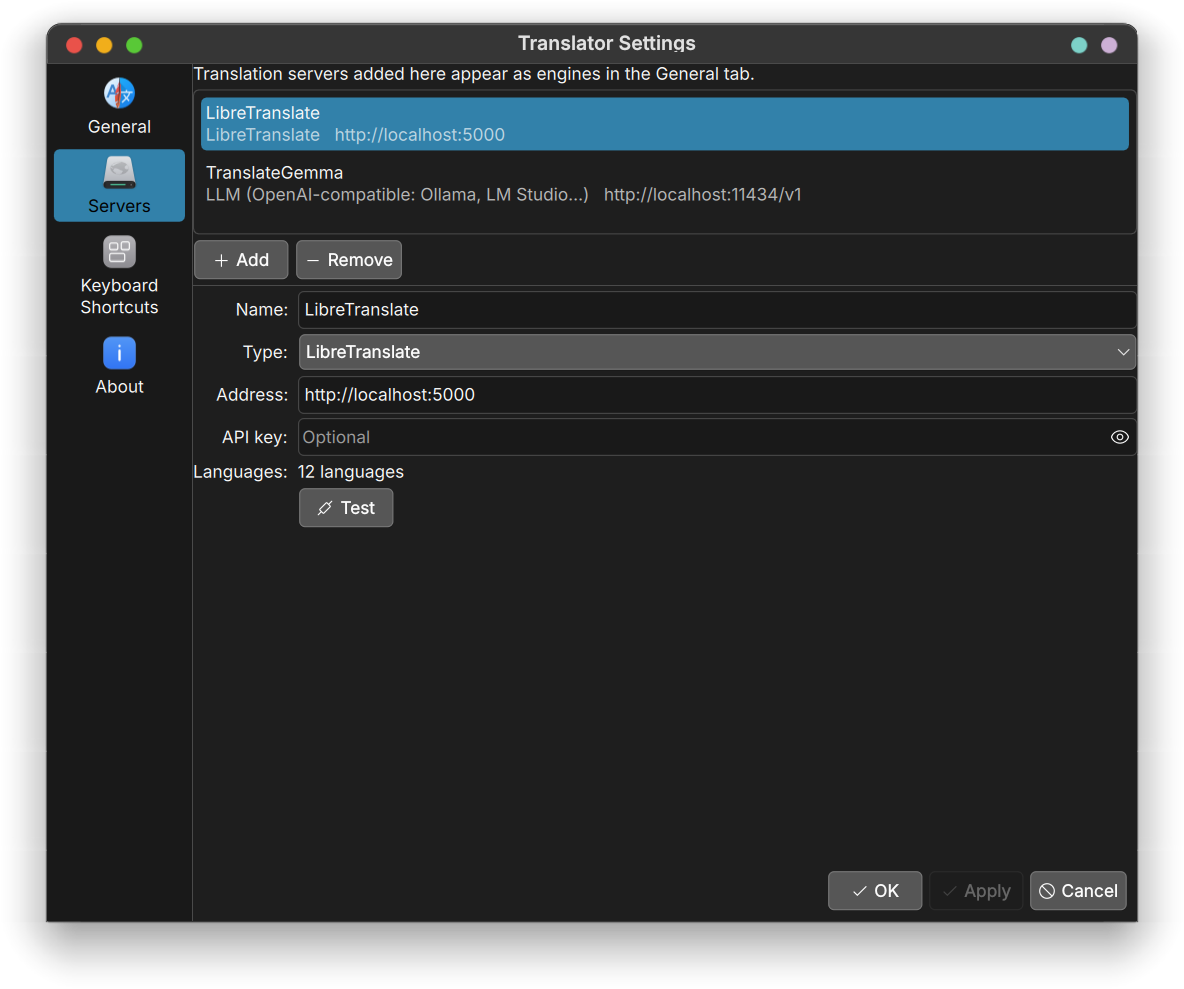Image resolution: width=1184 pixels, height=989 pixels.
Task: Click the 'Address:' label
Action: (x=252, y=395)
